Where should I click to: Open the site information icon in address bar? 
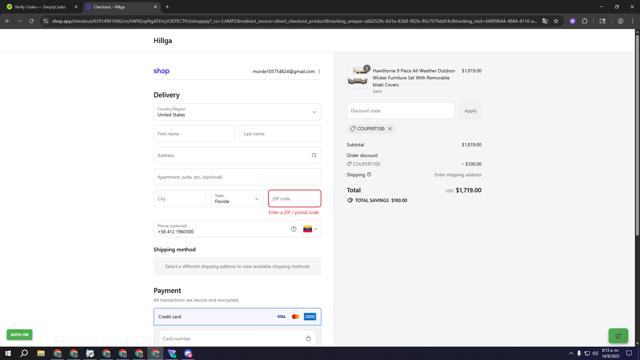coord(46,21)
